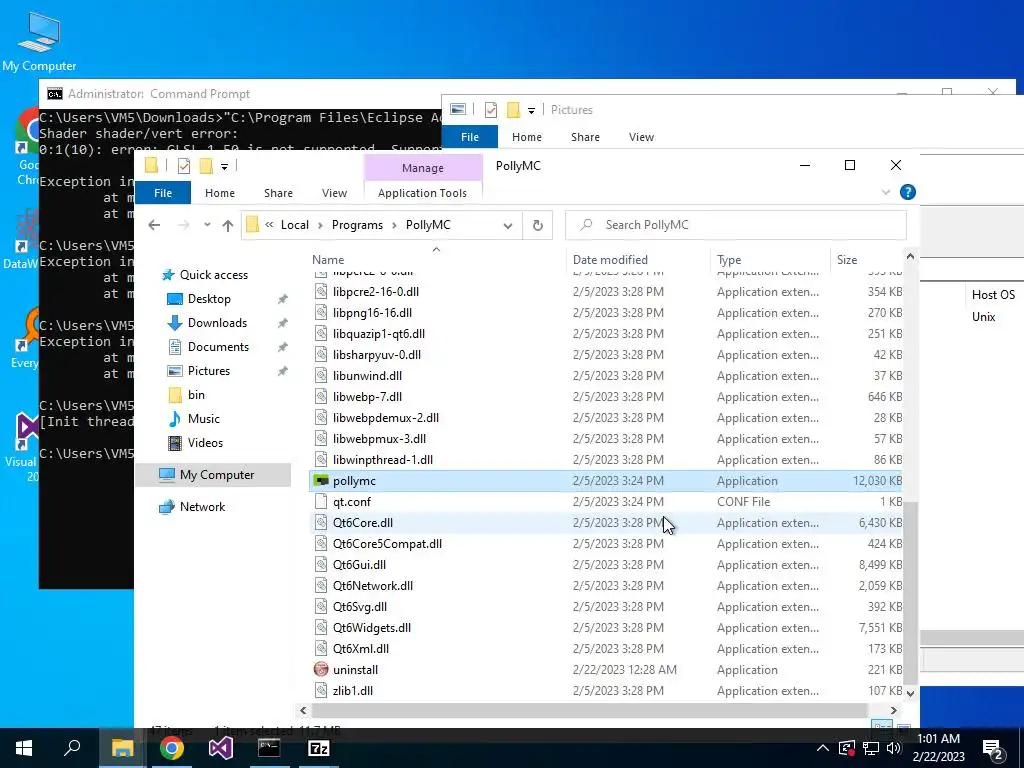Open 7-Zip from the taskbar
This screenshot has height=768, width=1024.
tap(318, 748)
